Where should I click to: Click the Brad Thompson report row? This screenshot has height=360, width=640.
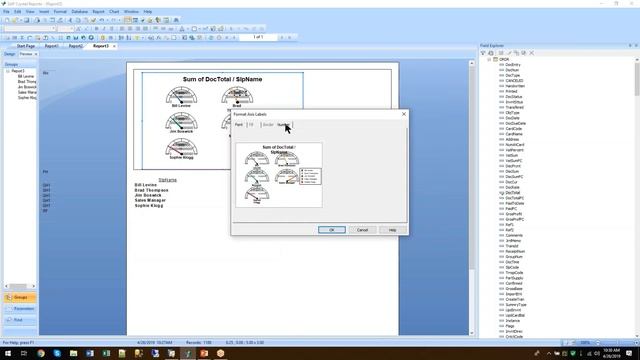(151, 190)
